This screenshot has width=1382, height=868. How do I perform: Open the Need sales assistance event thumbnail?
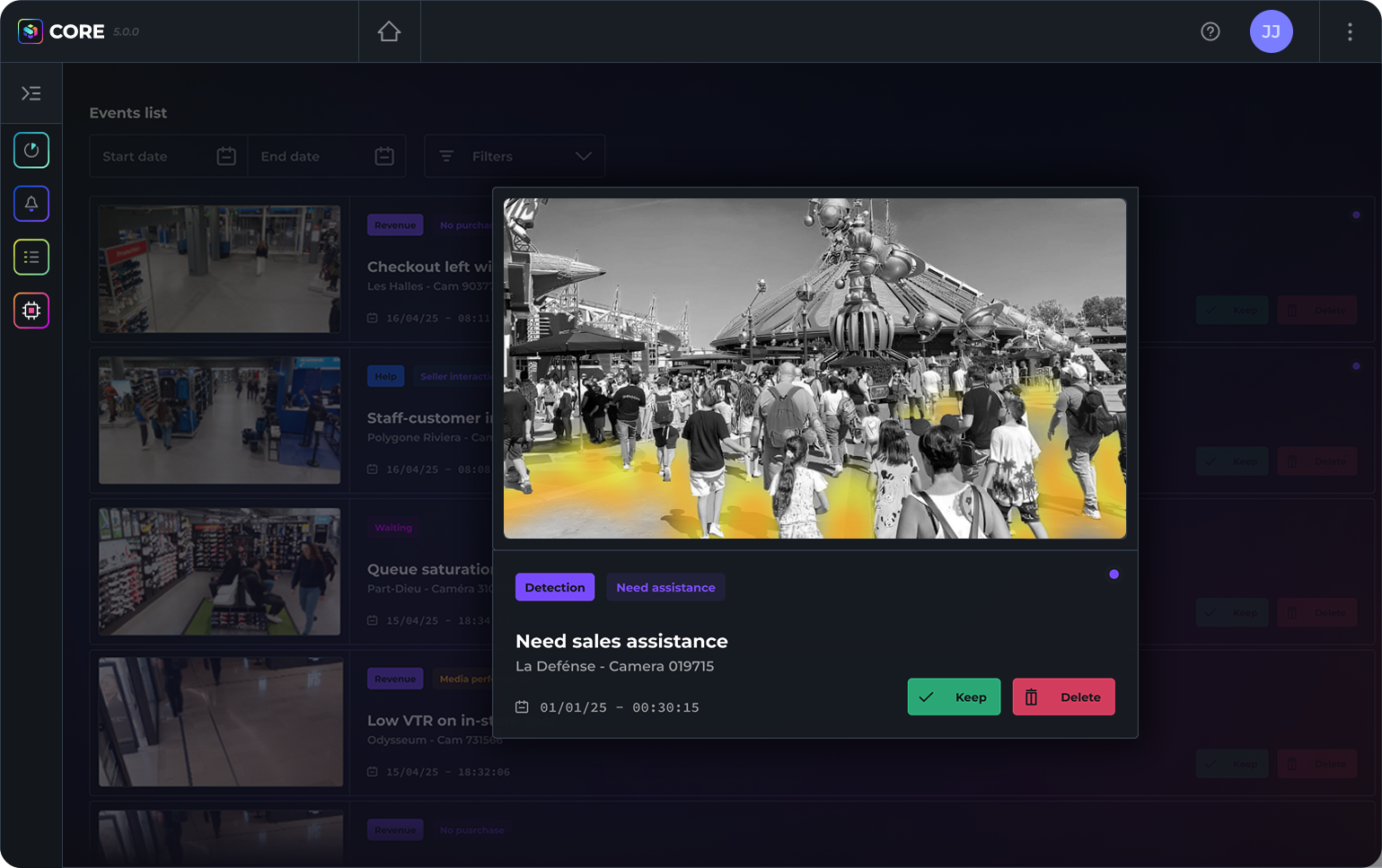coord(814,367)
